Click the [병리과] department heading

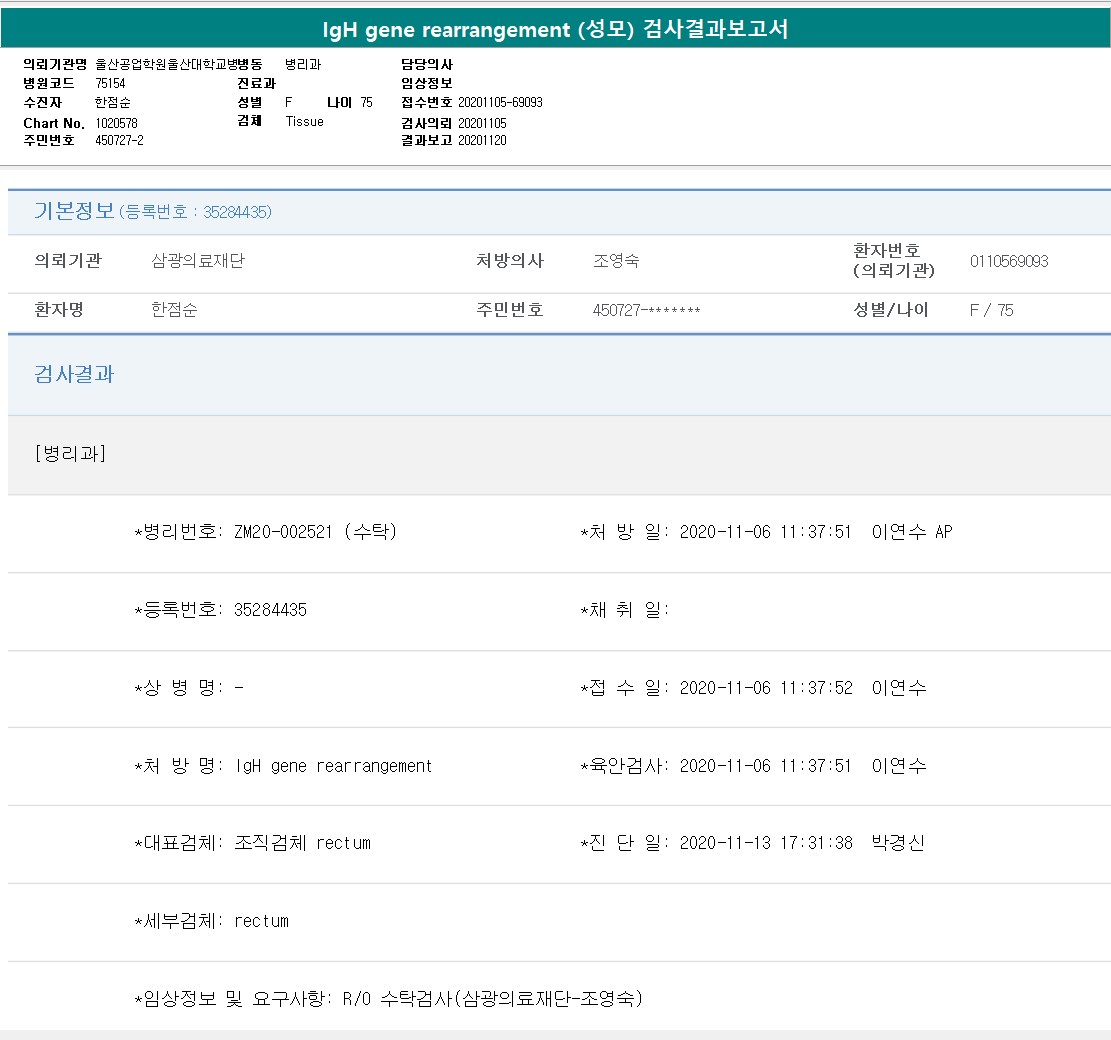point(70,453)
